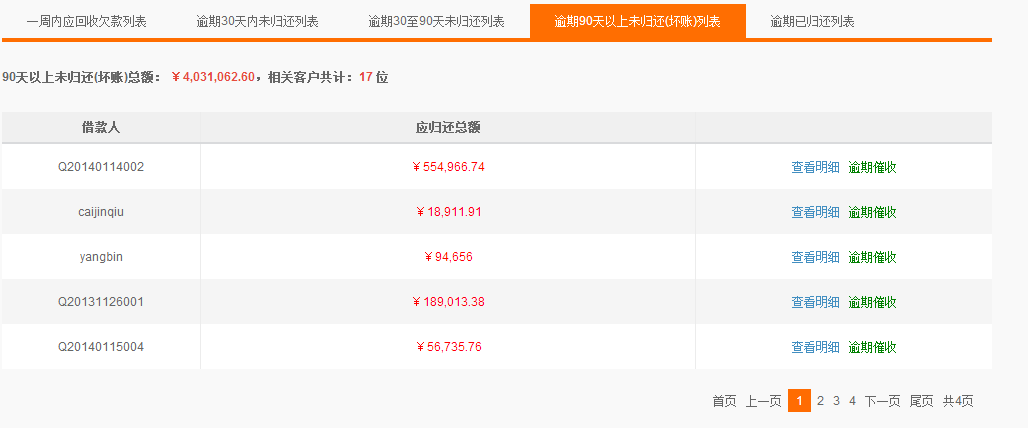1028x428 pixels.
Task: Click 查看明细 for borrower Q20140114002
Action: [x=815, y=167]
